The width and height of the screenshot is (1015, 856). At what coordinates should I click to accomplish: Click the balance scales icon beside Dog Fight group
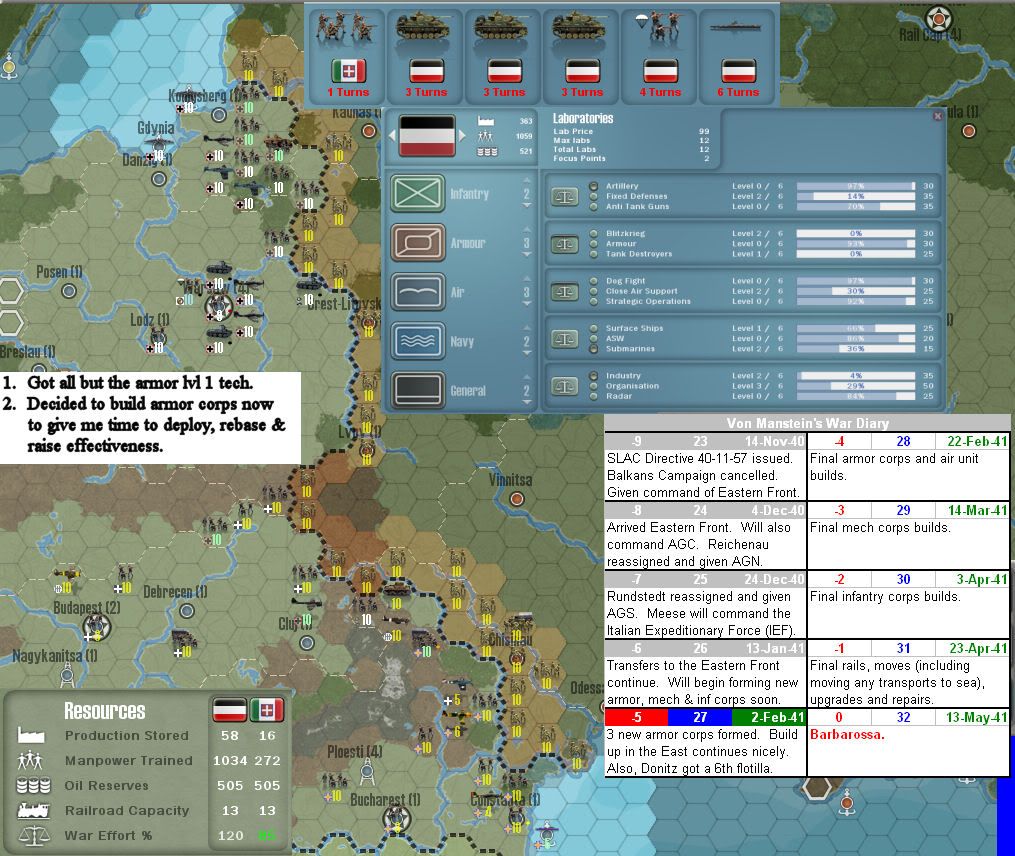pos(564,291)
